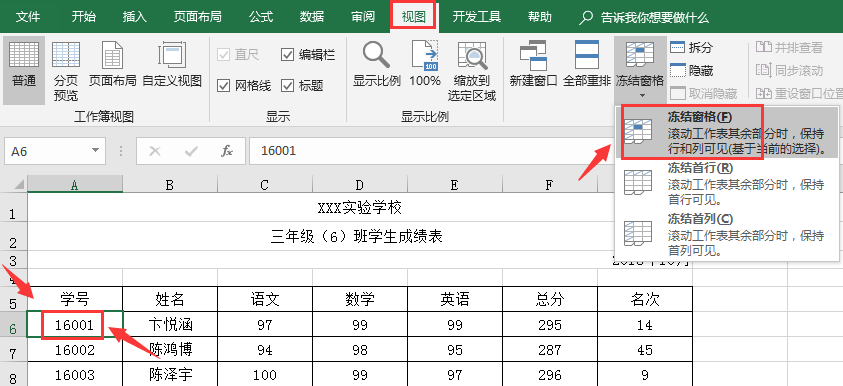
Task: Click the search lightbulb 'Tell me' icon
Action: tap(585, 17)
